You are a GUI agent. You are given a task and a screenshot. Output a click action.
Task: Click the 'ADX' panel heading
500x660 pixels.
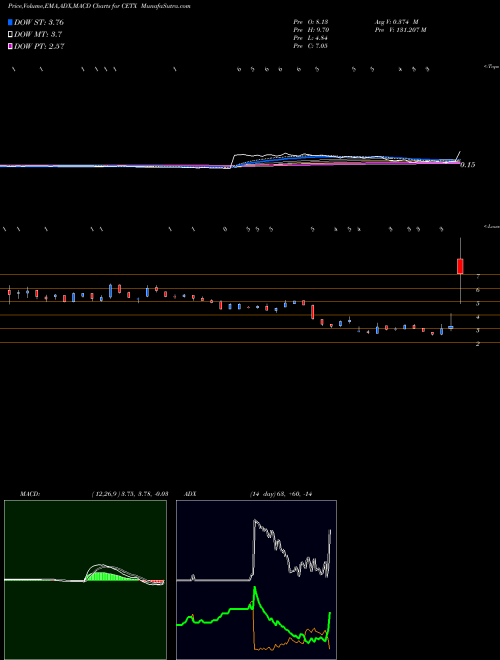click(190, 494)
